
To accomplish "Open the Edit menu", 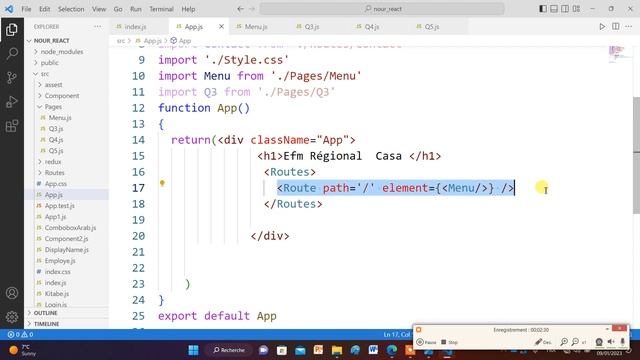I will (x=44, y=9).
